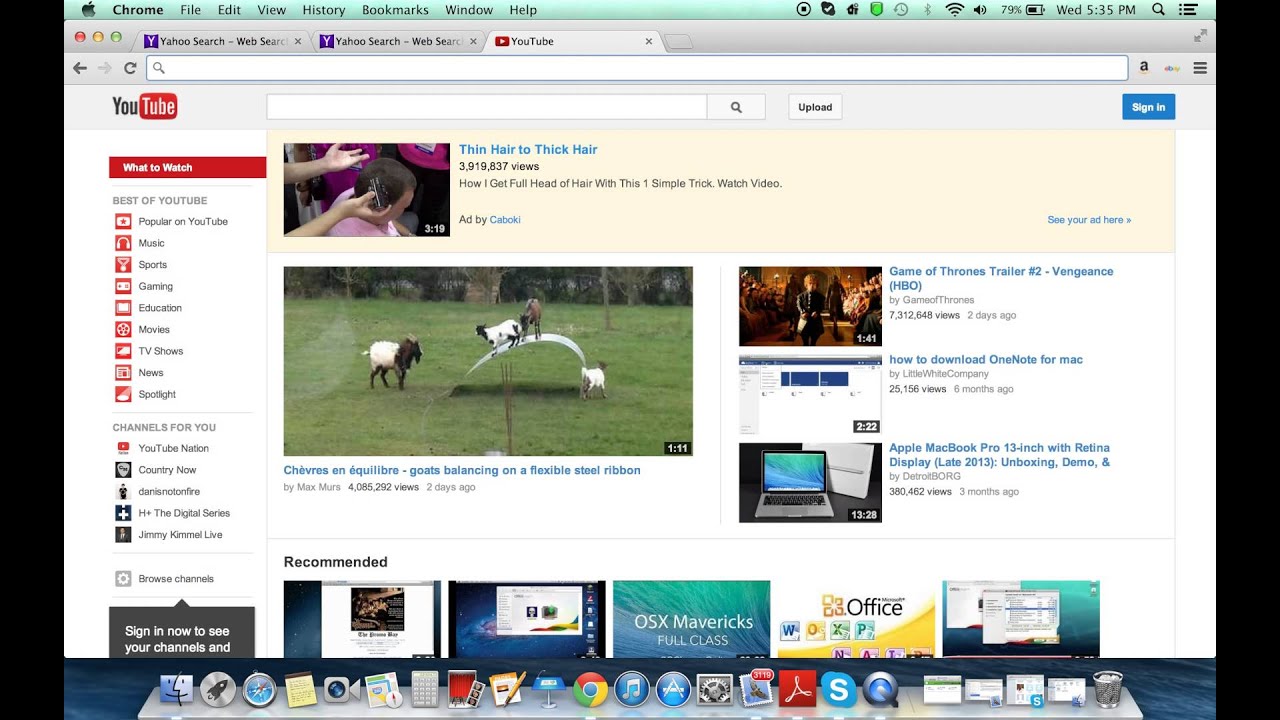This screenshot has height=720, width=1280.
Task: Open the Edit menu
Action: tap(229, 10)
